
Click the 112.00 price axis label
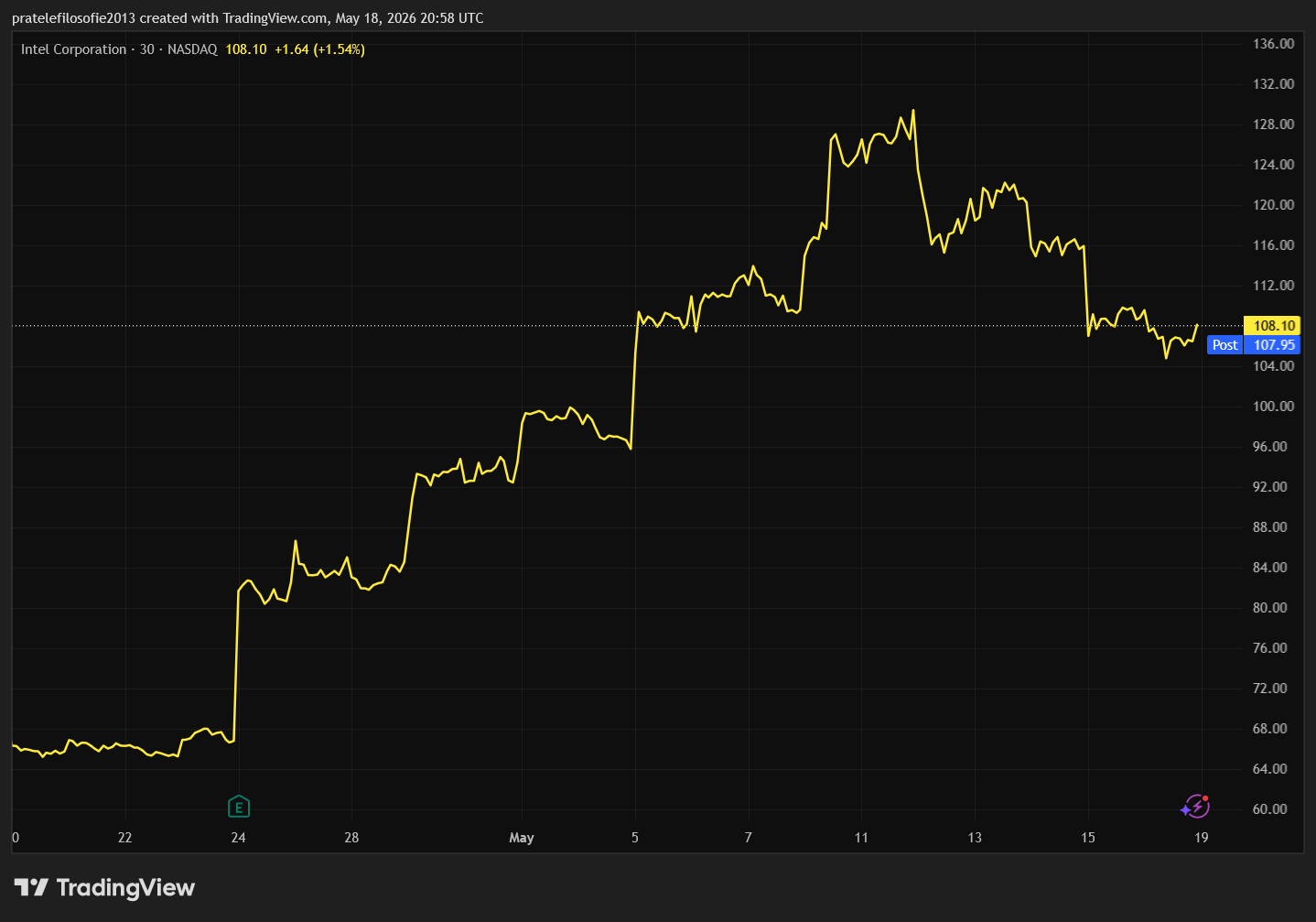point(1273,286)
